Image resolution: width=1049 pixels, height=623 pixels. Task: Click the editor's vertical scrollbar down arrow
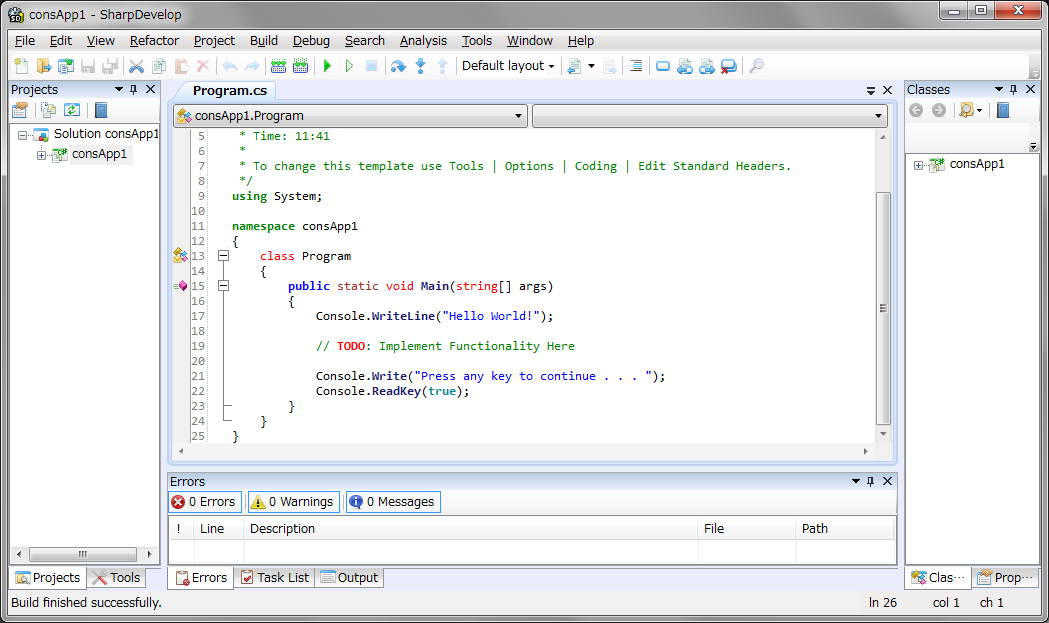[x=883, y=435]
